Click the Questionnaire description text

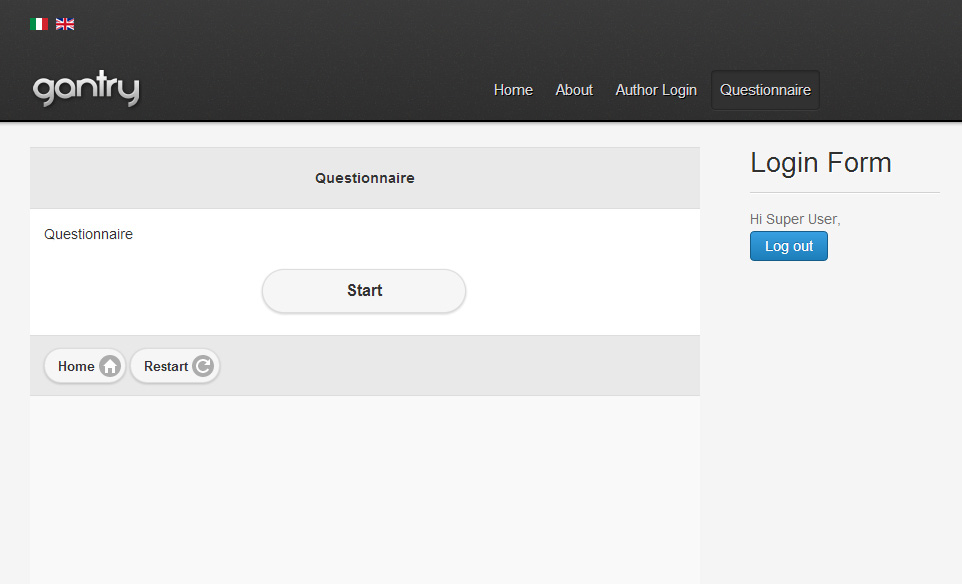pos(88,234)
